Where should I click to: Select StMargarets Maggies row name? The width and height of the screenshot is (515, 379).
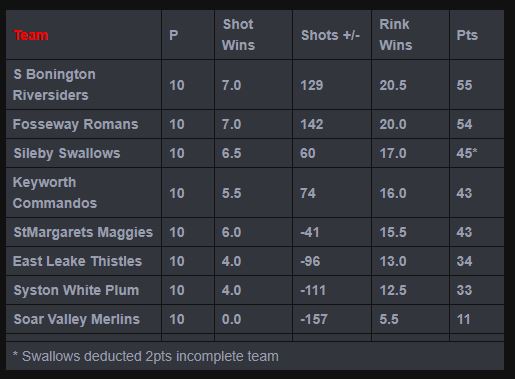tap(83, 232)
